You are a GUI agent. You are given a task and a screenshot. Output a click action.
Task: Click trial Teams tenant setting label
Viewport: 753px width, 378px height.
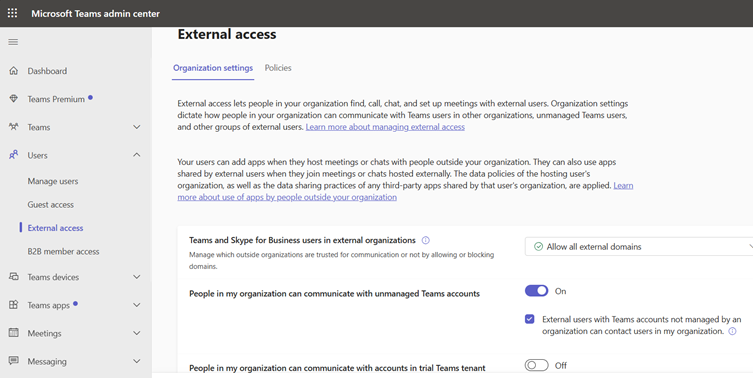pyautogui.click(x=337, y=368)
